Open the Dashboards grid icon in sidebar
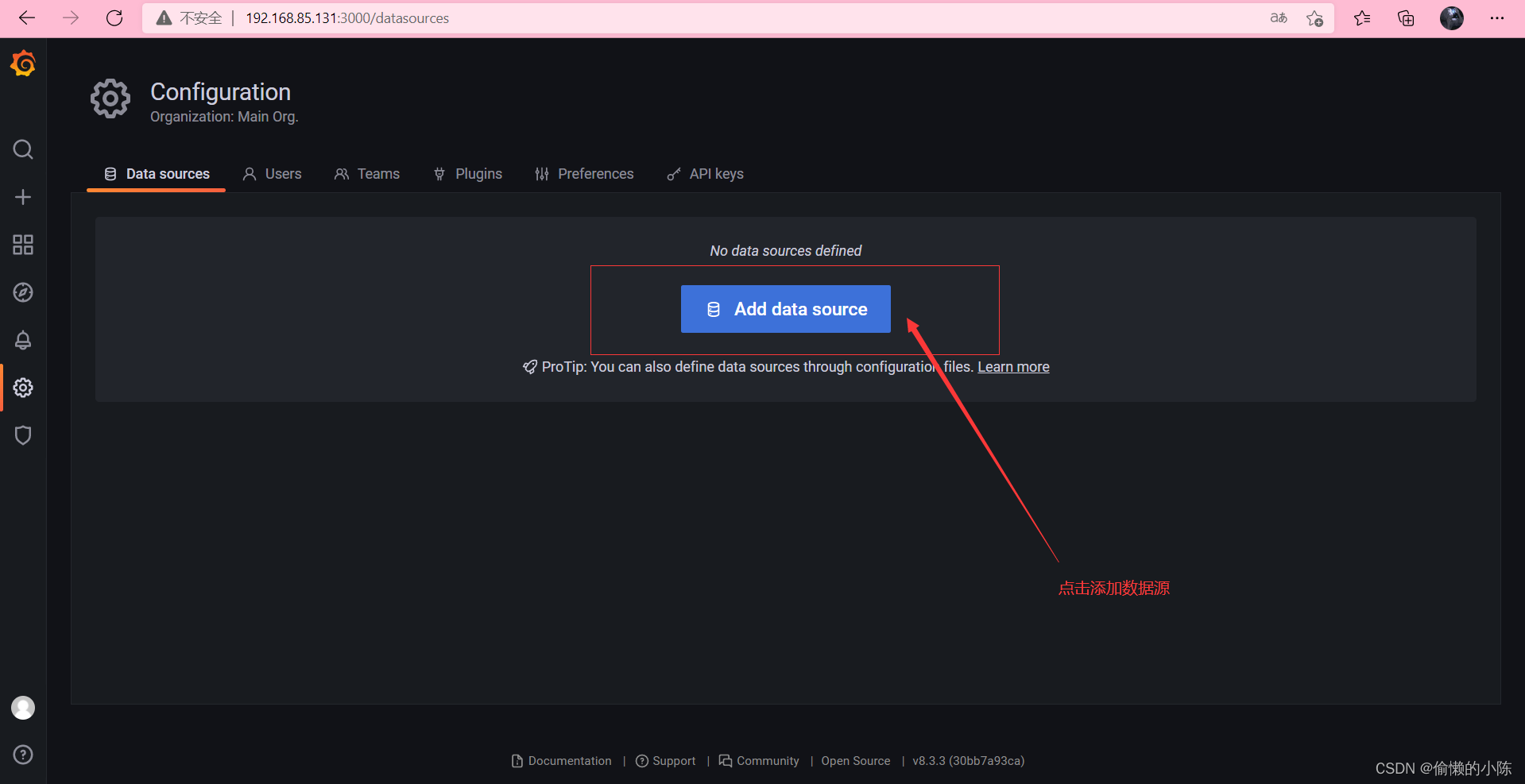 23,245
